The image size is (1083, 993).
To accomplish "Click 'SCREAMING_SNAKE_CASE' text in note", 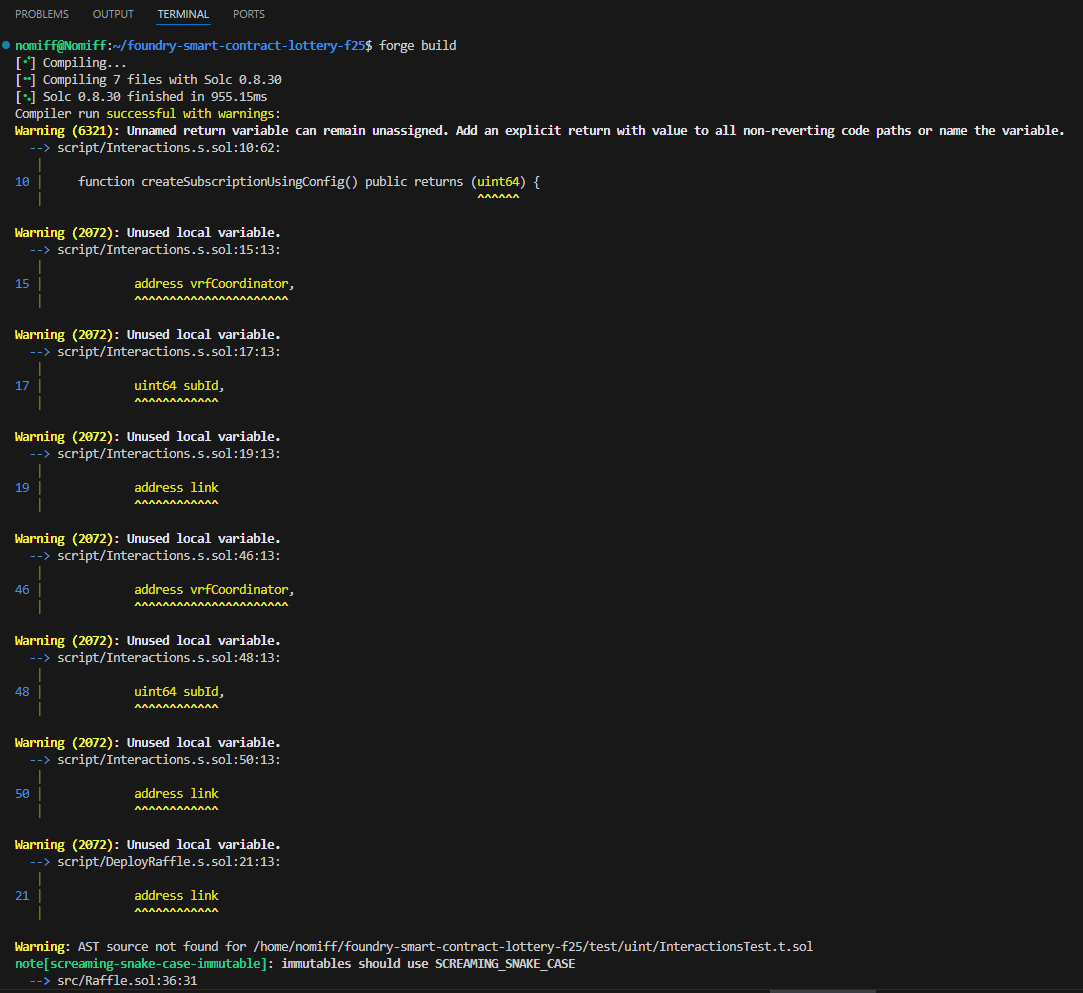I will (x=505, y=964).
